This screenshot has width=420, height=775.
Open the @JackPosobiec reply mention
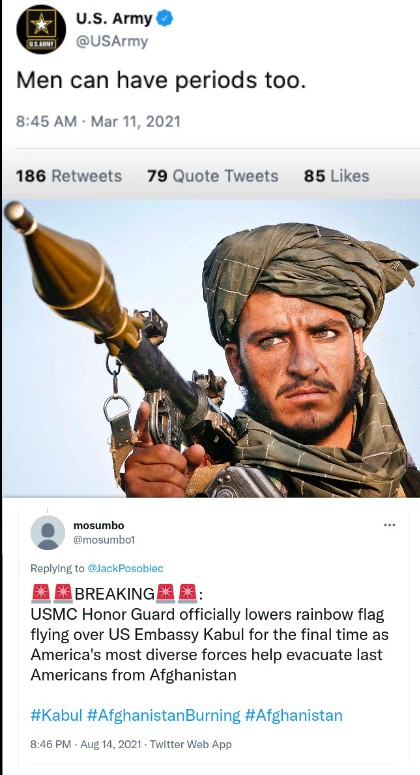(x=125, y=568)
